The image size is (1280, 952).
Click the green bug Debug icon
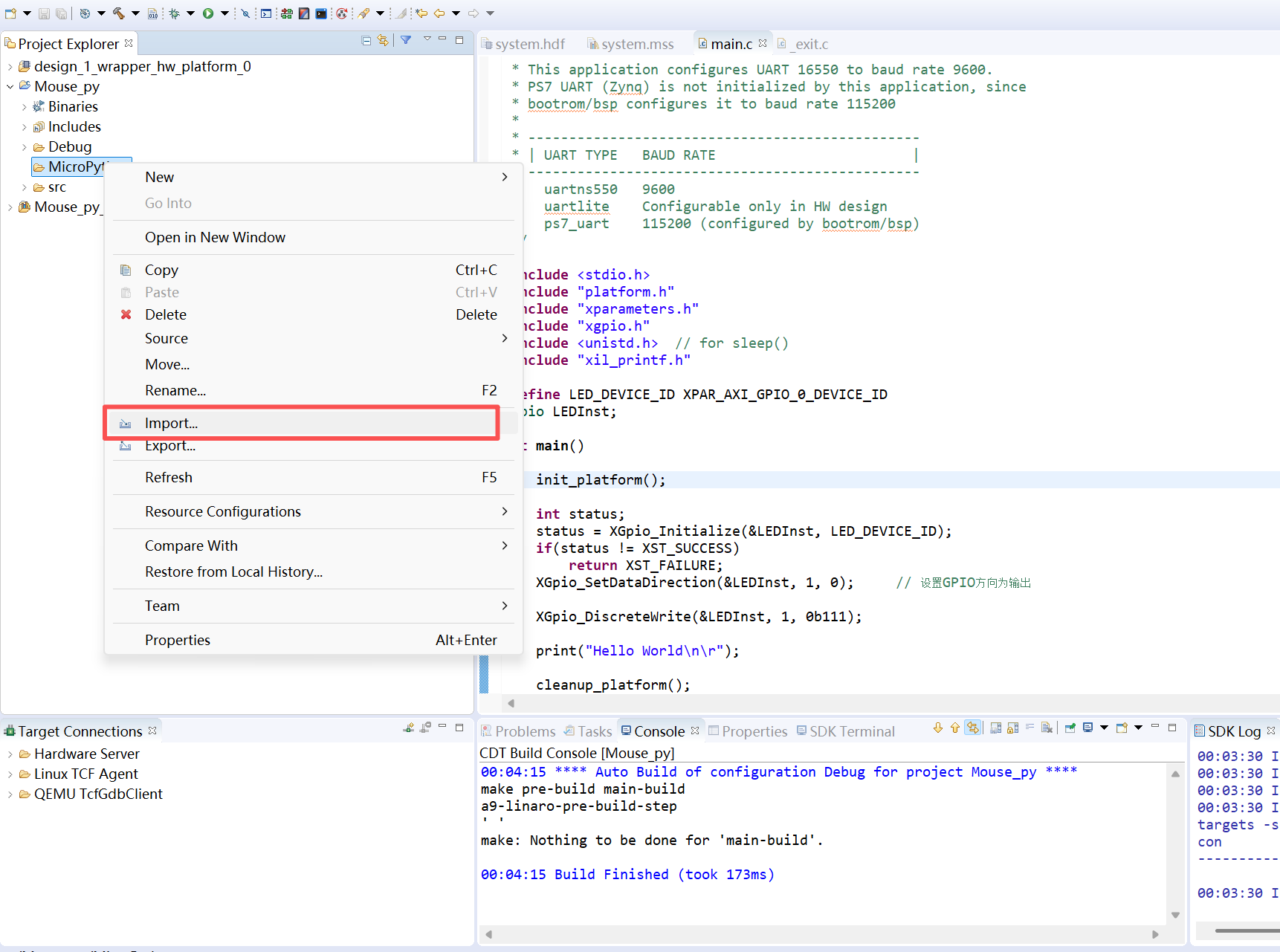pos(175,13)
